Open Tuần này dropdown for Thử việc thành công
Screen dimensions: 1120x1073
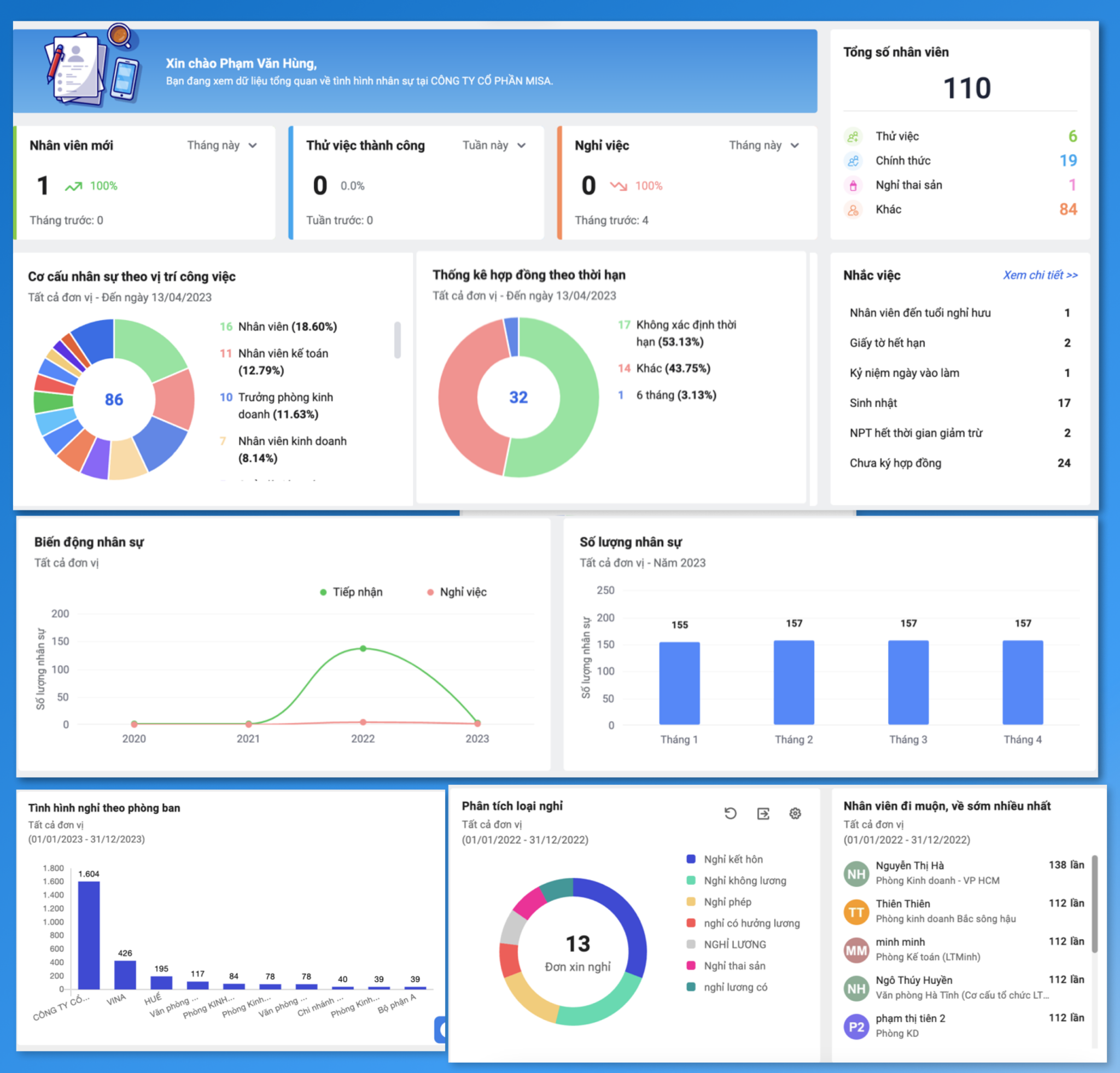[x=494, y=145]
